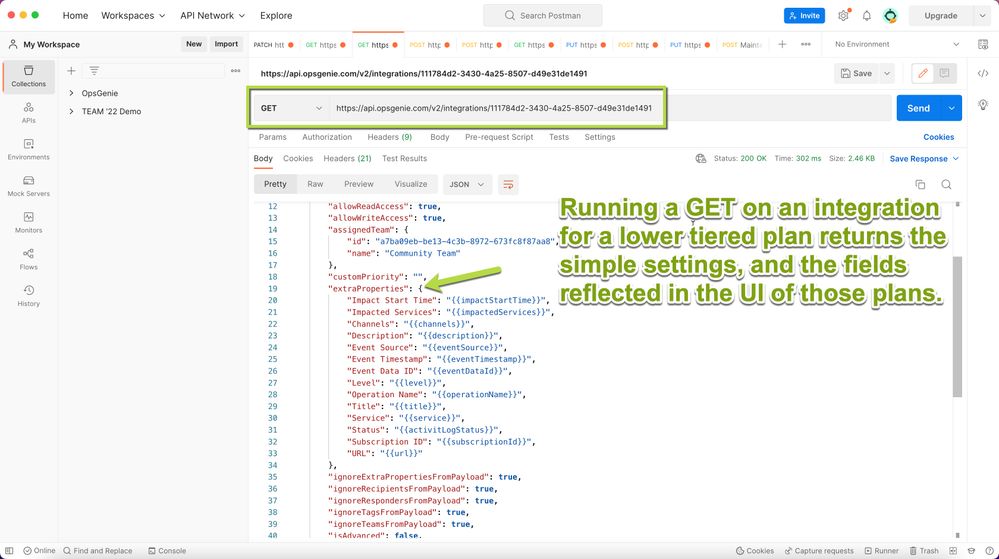Open the lightbulb info panel
The width and height of the screenshot is (999, 559).
(x=983, y=105)
